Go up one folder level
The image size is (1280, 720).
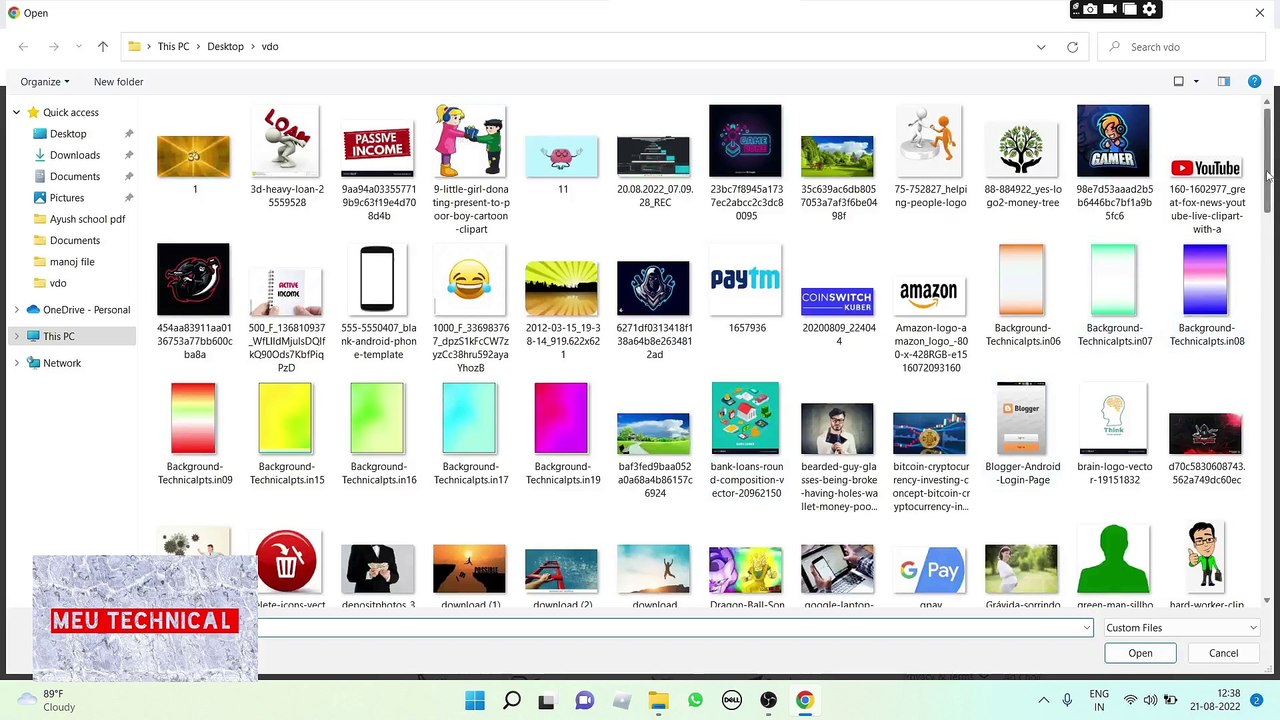point(103,47)
